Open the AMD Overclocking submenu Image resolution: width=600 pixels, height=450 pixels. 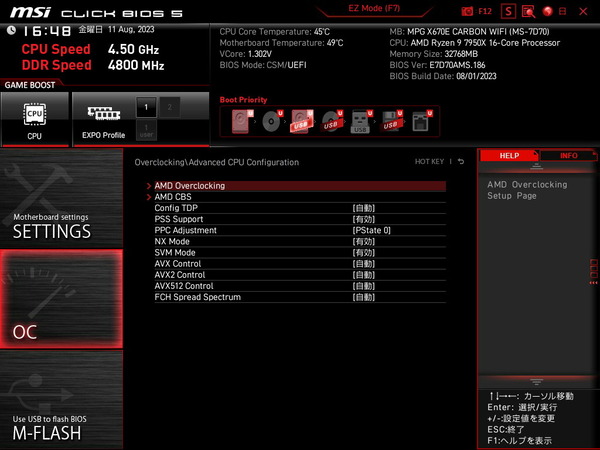click(x=300, y=186)
